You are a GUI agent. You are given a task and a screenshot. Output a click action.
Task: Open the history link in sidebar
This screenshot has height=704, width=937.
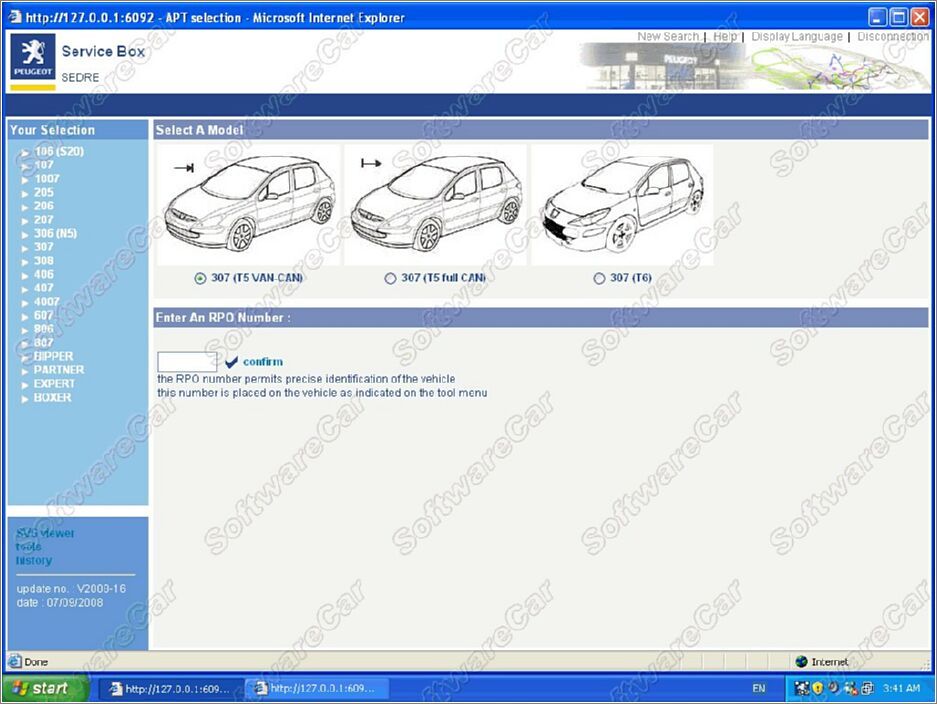[33, 560]
